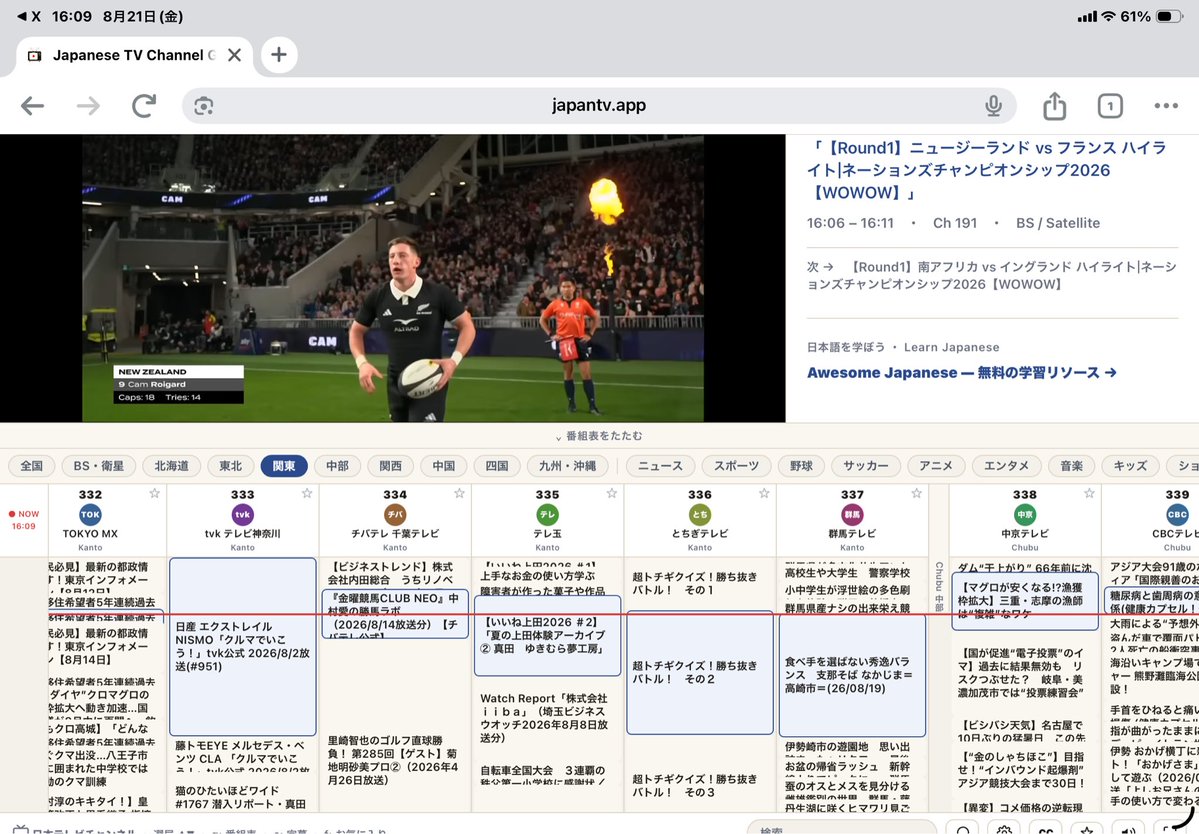Filter by サッカー genre
Screen dimensions: 1199x834
(866, 466)
